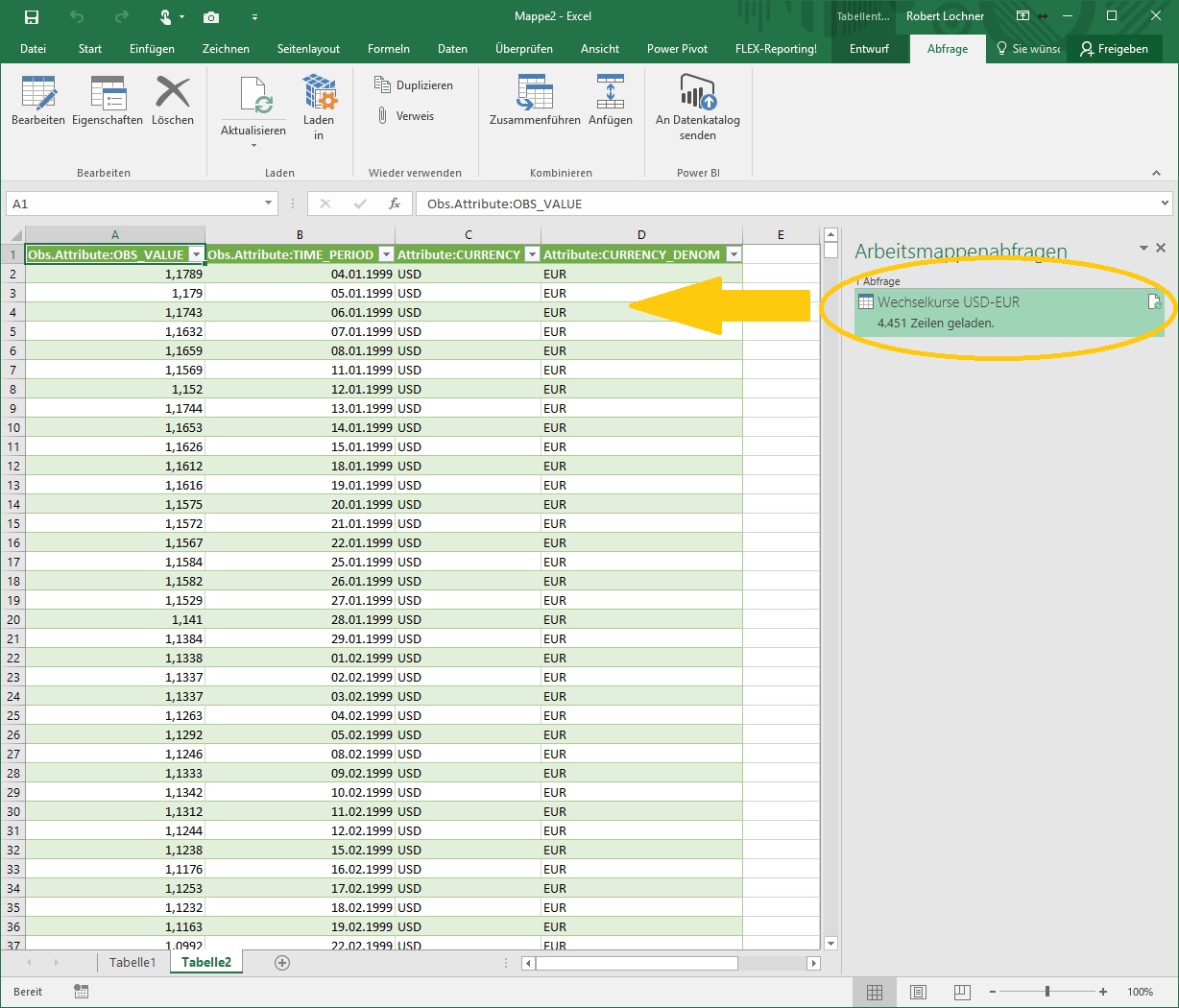Open the CURRENCY_DENOM column filter

(x=734, y=254)
